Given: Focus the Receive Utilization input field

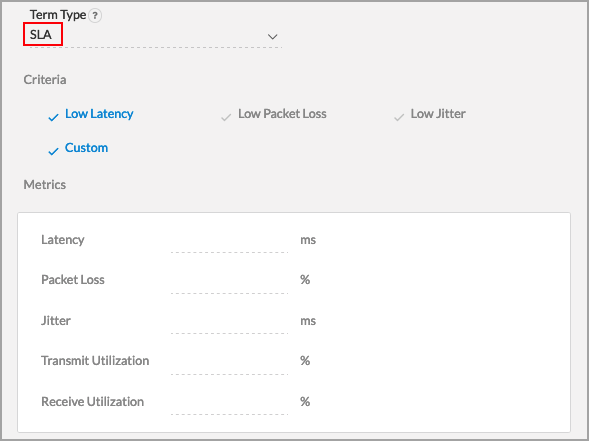Looking at the screenshot, I should coord(229,403).
